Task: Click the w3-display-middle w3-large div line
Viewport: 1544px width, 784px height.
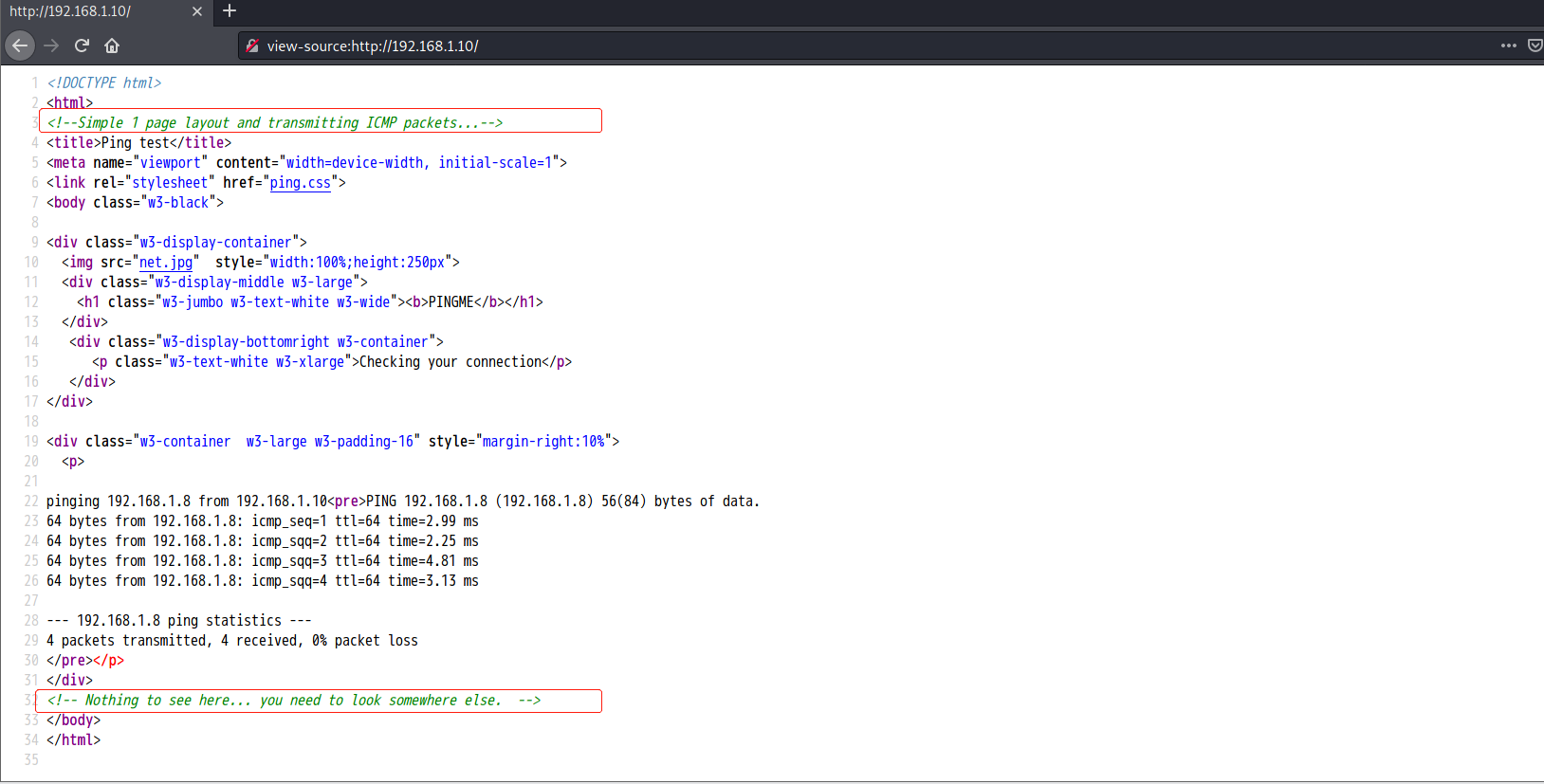Action: pyautogui.click(x=214, y=283)
